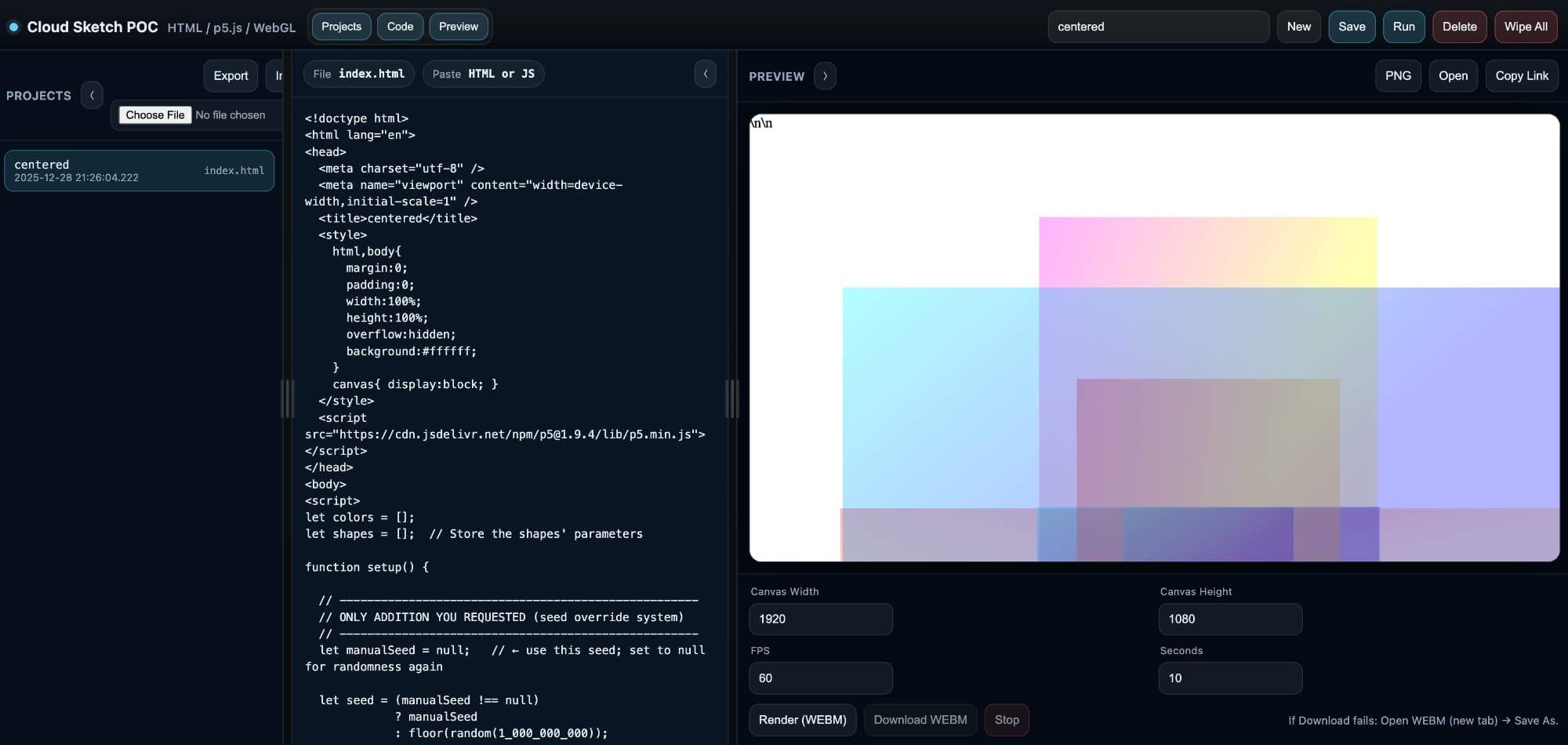Select the centered project in list
1568x745 pixels.
(x=139, y=171)
